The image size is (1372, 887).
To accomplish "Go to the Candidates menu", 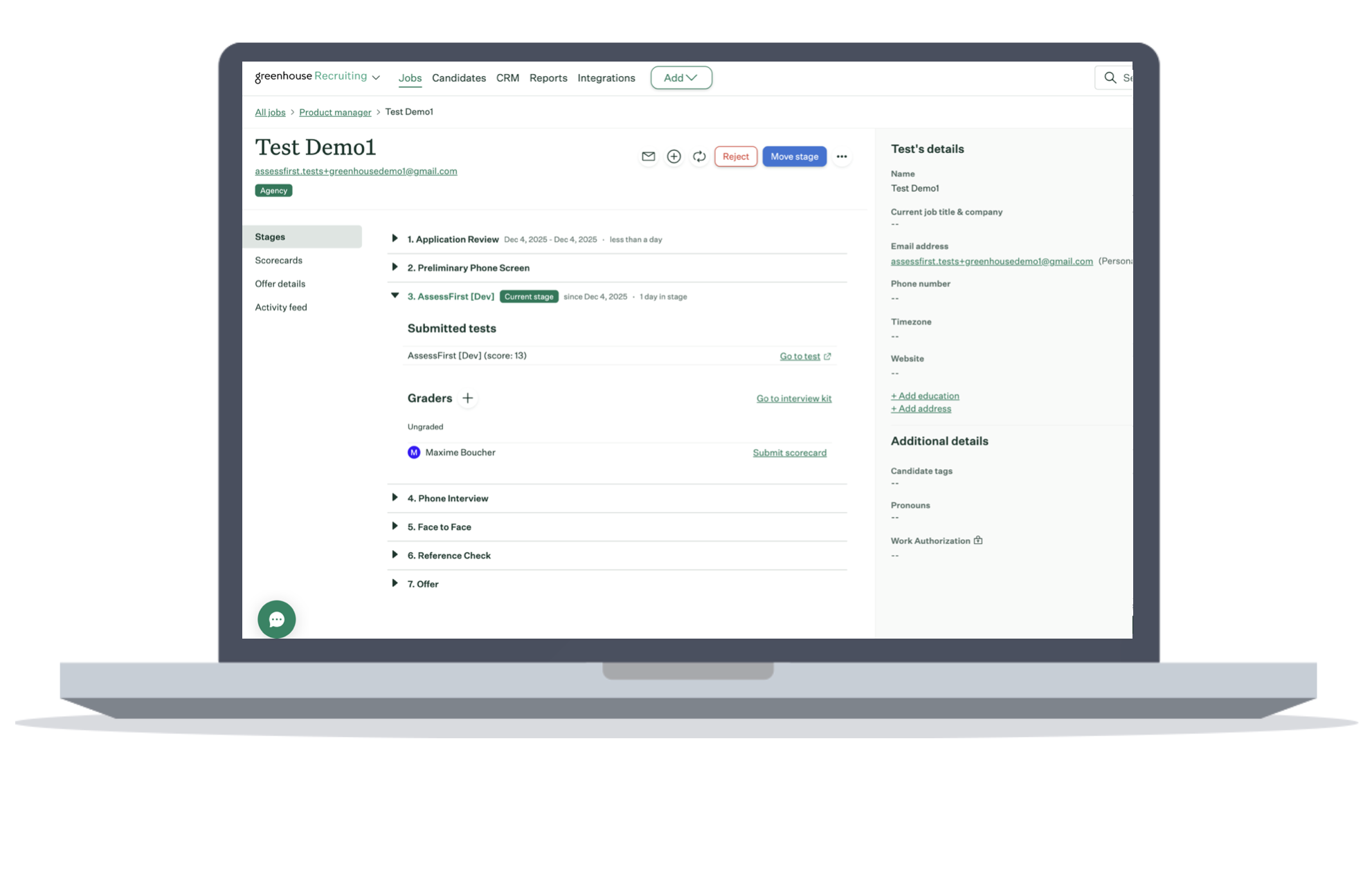I will (458, 78).
